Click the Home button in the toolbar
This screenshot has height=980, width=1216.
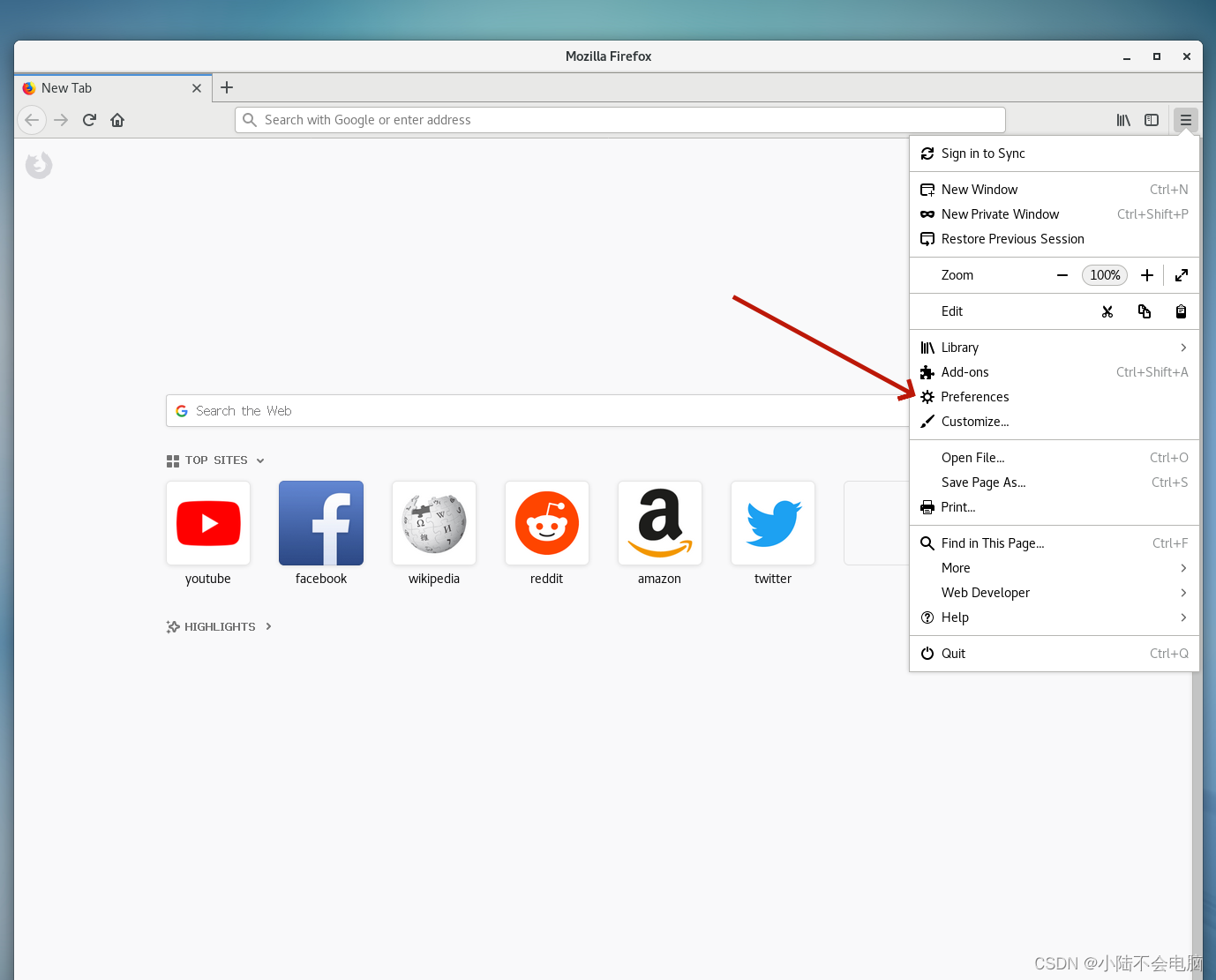117,120
